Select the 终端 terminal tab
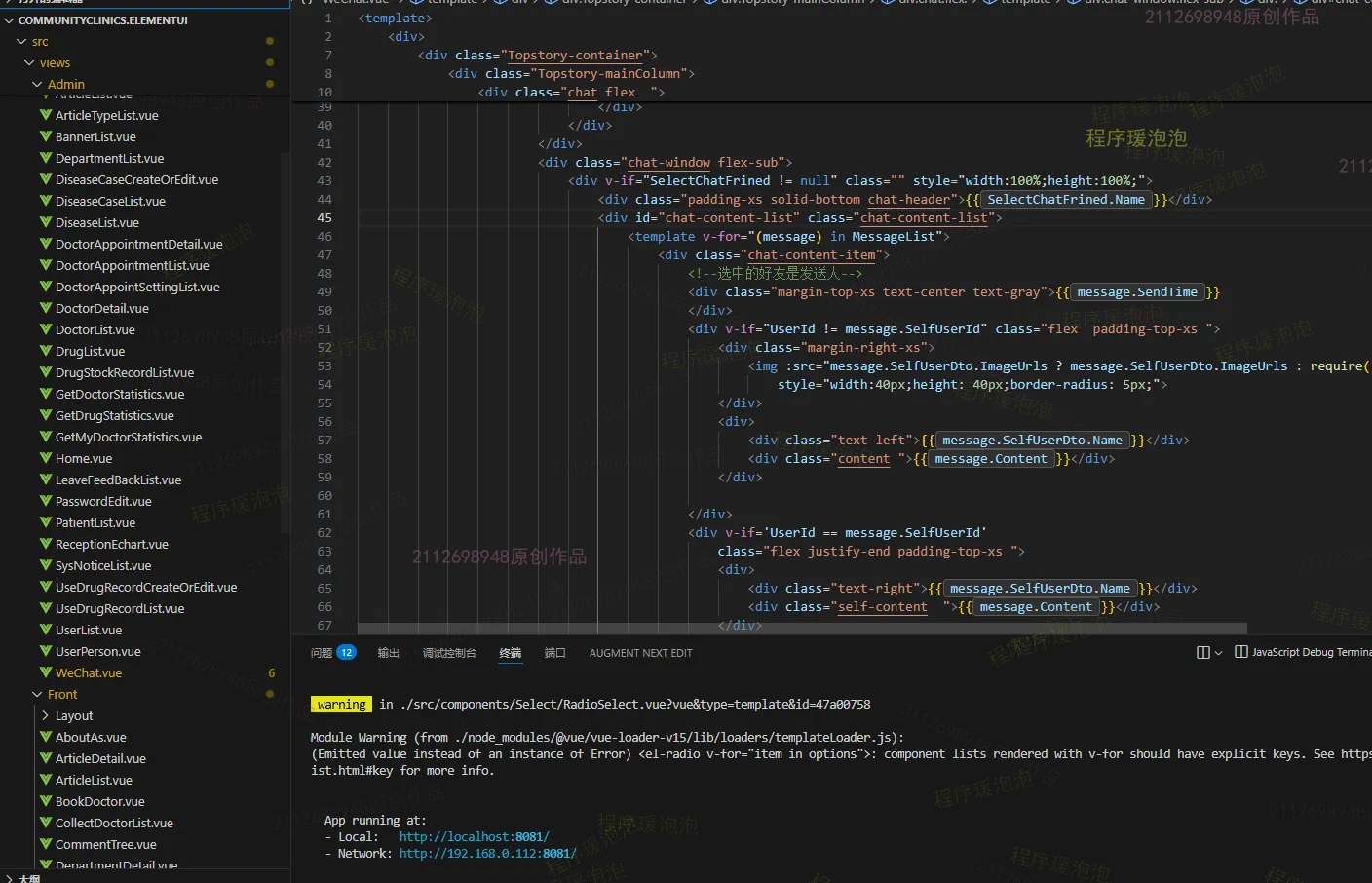The width and height of the screenshot is (1372, 883). pyautogui.click(x=511, y=653)
